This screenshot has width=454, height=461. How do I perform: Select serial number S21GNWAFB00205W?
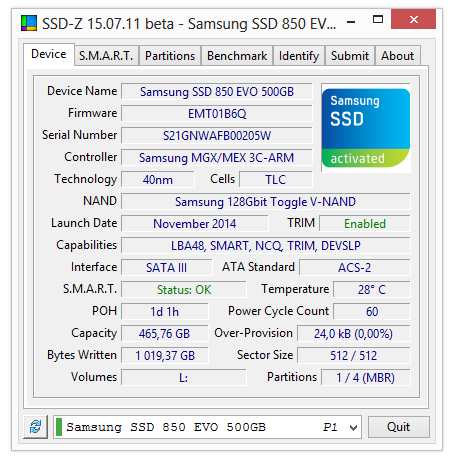[217, 136]
